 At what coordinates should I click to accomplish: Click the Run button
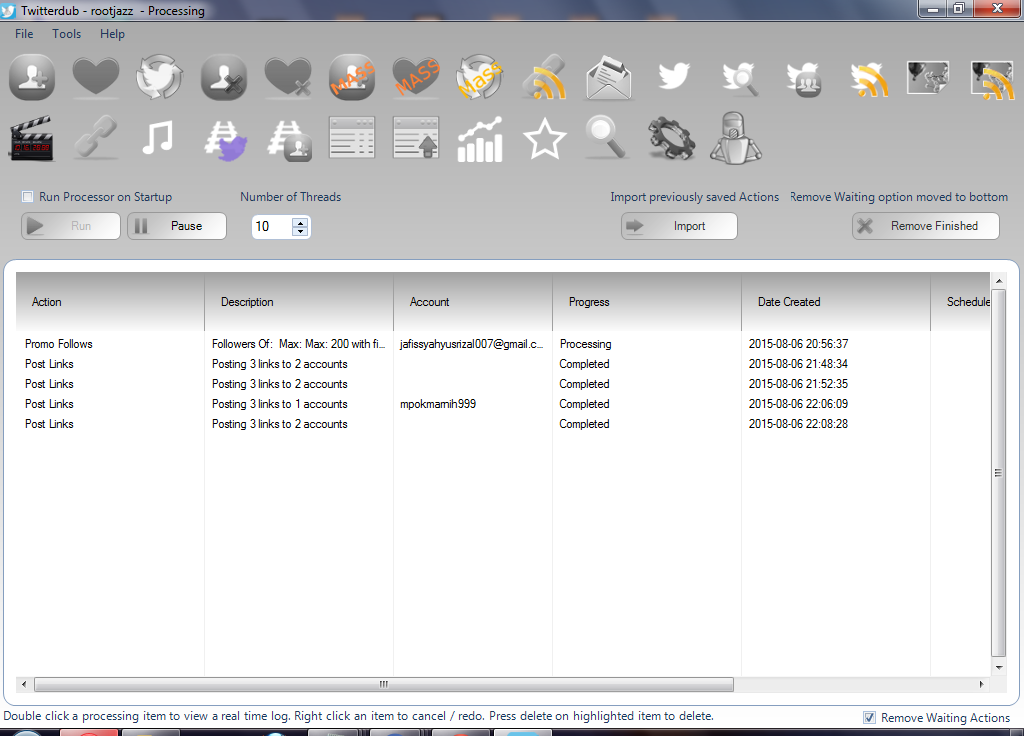71,226
